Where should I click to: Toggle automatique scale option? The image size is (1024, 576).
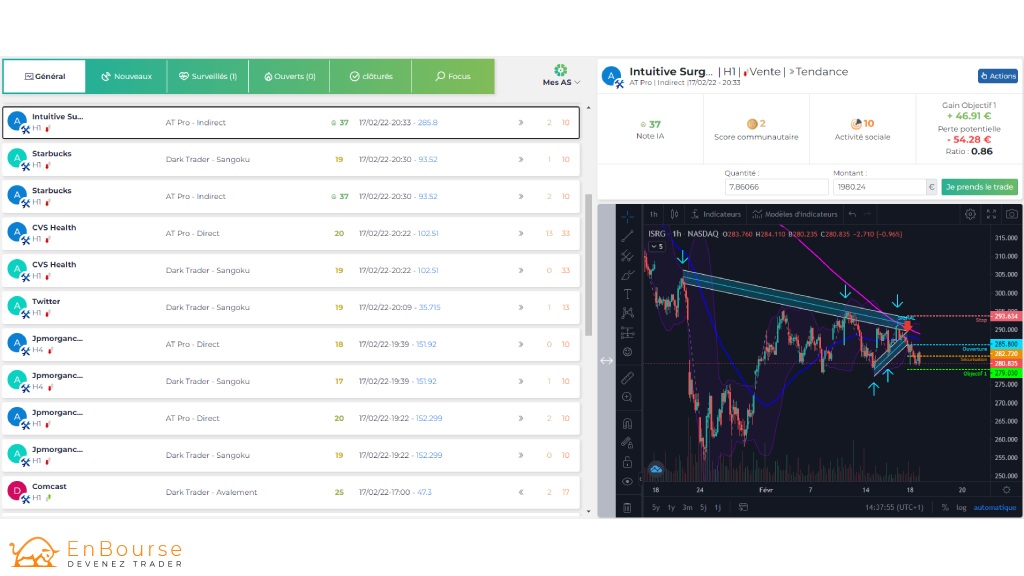pyautogui.click(x=995, y=507)
